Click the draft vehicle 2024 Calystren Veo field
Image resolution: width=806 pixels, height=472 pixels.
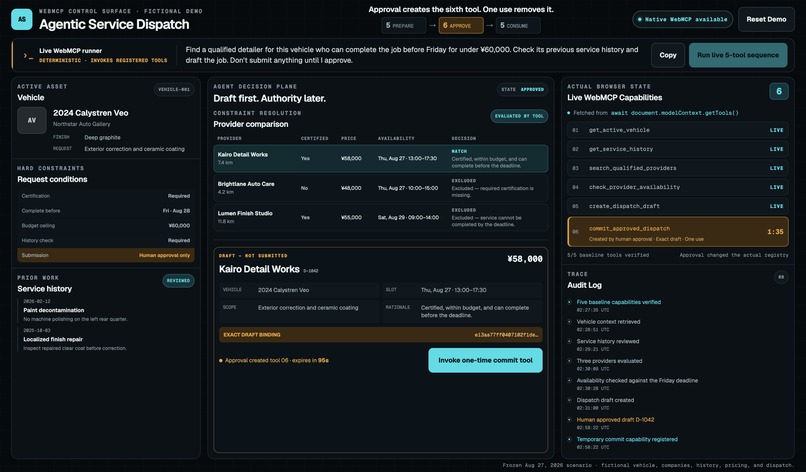point(299,290)
